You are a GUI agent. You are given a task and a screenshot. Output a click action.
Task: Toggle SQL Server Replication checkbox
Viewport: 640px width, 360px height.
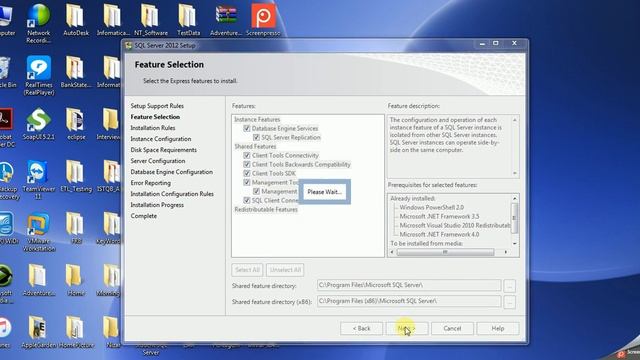pyautogui.click(x=256, y=137)
